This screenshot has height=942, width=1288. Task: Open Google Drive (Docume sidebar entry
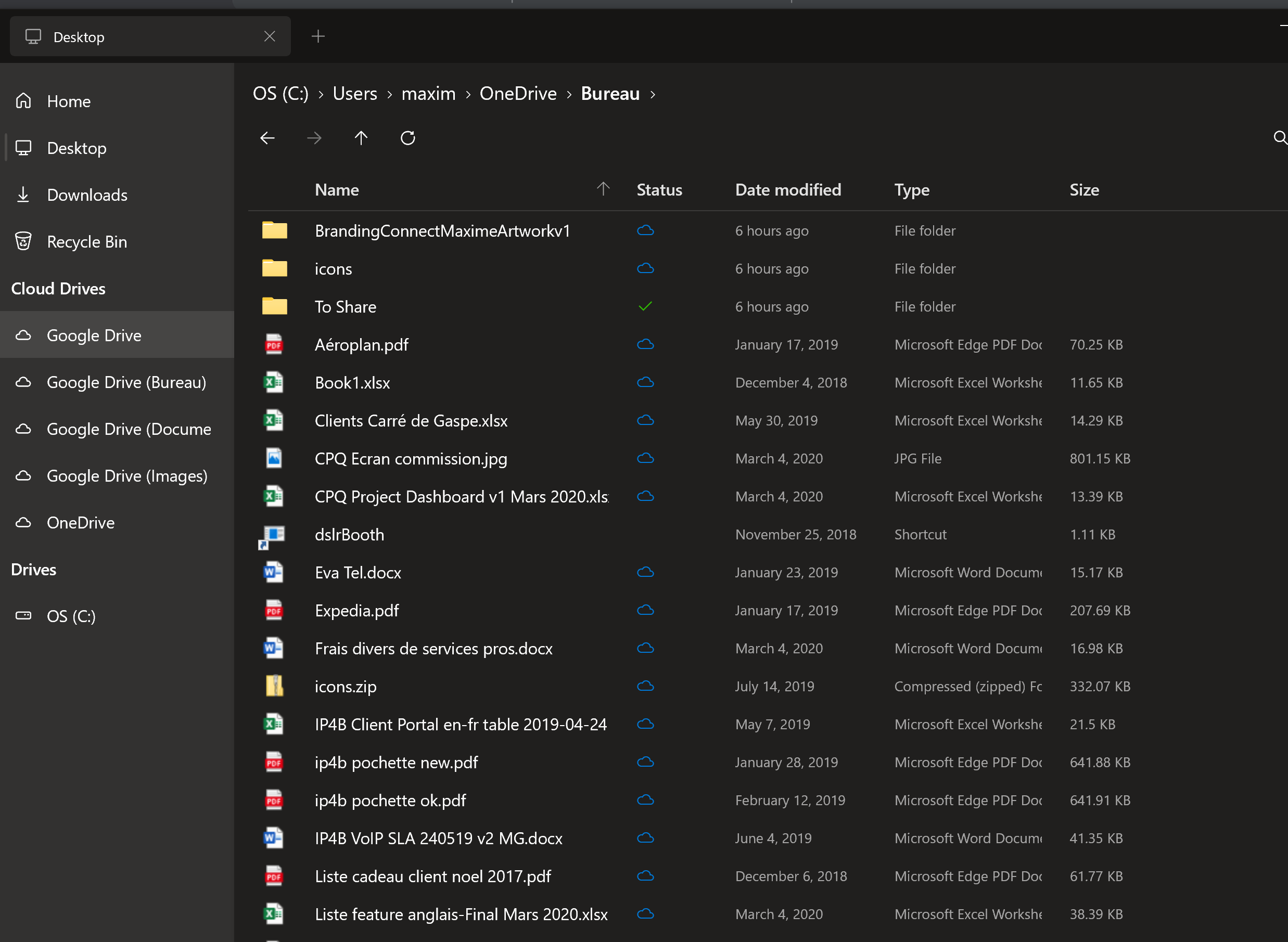click(x=117, y=429)
